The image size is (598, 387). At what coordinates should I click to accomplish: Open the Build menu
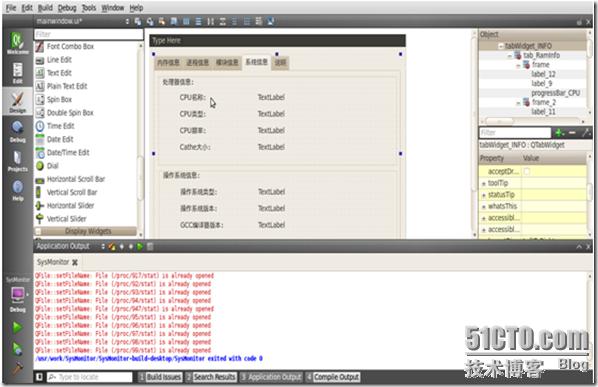point(45,8)
